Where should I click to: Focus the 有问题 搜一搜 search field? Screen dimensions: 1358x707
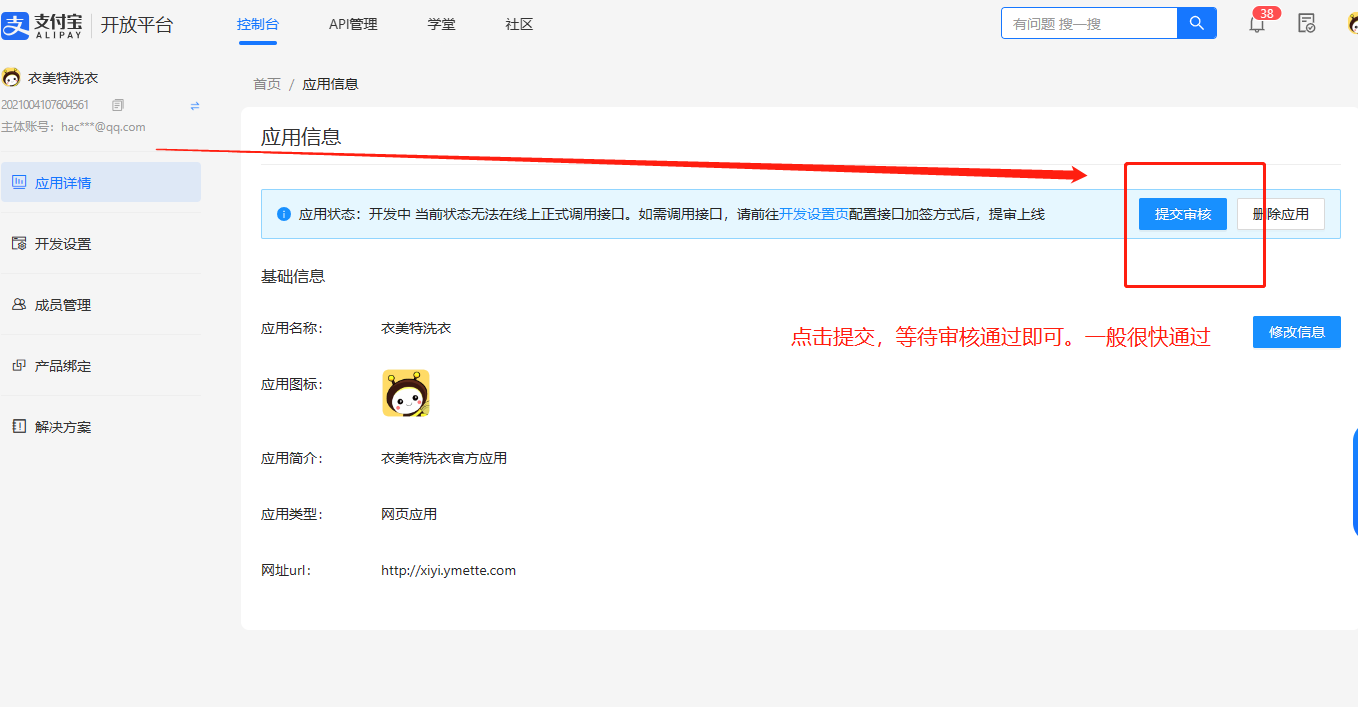(1088, 23)
